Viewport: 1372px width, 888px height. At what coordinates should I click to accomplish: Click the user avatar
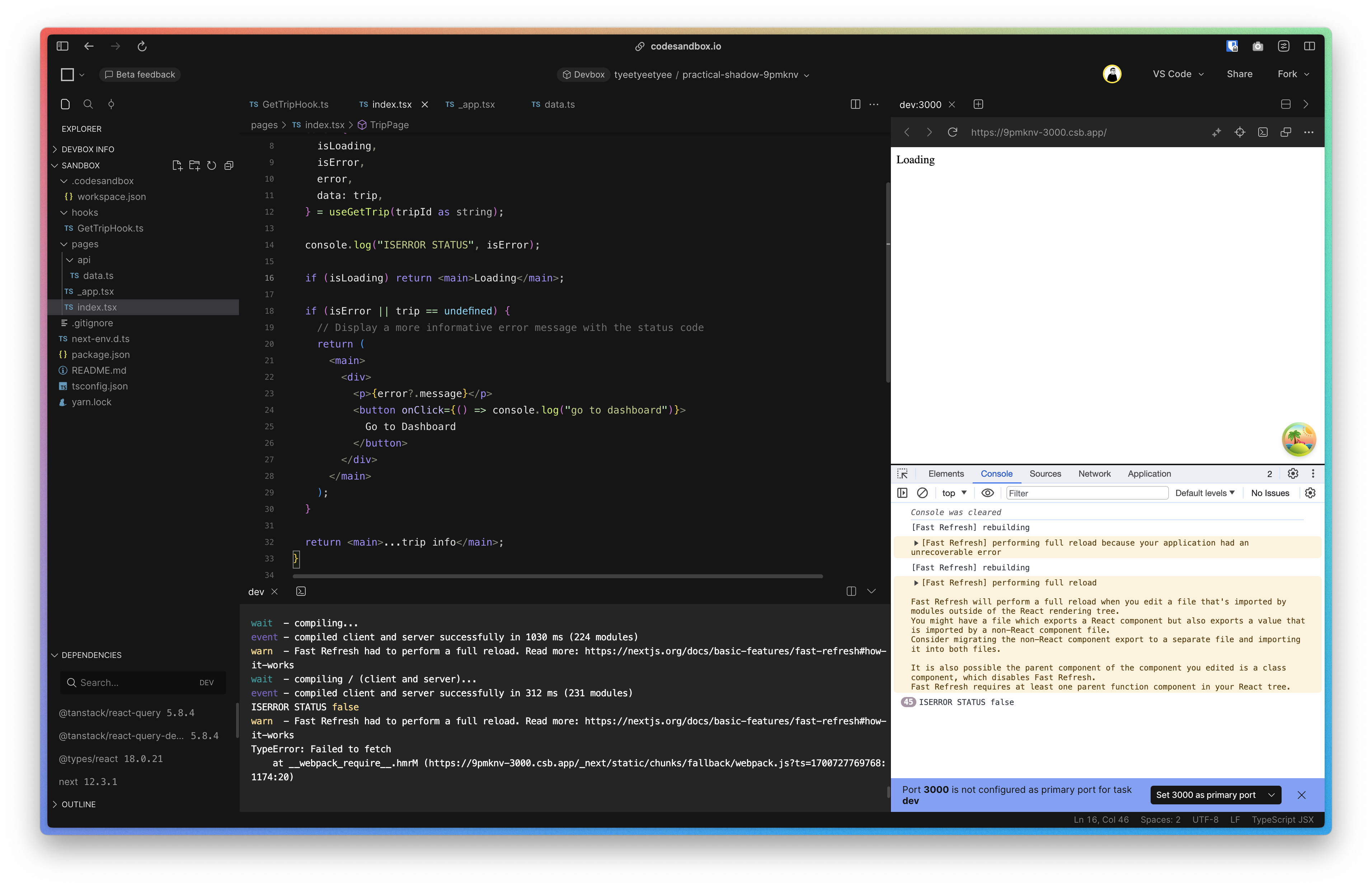[x=1112, y=74]
